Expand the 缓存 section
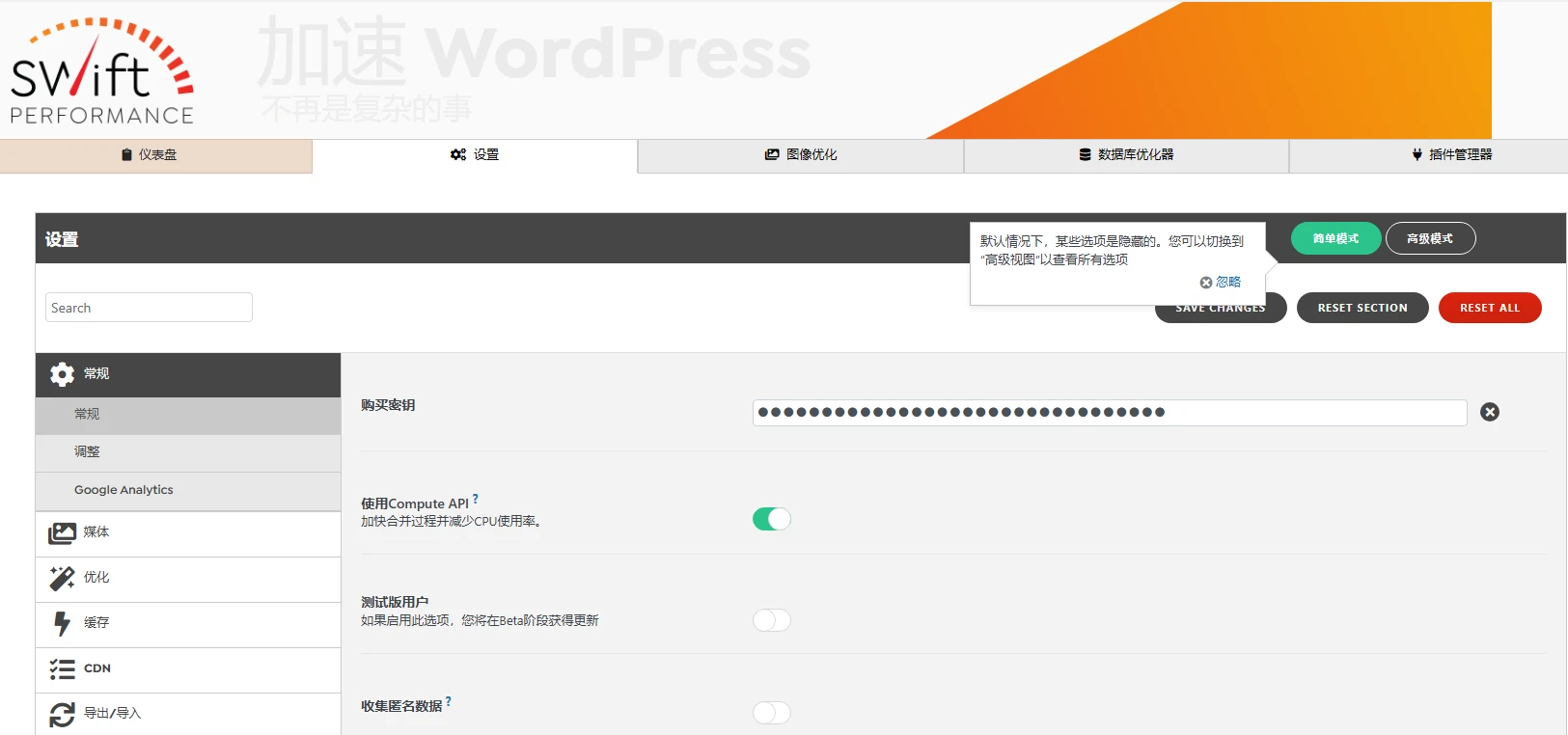The image size is (1568, 735). pyautogui.click(x=188, y=624)
